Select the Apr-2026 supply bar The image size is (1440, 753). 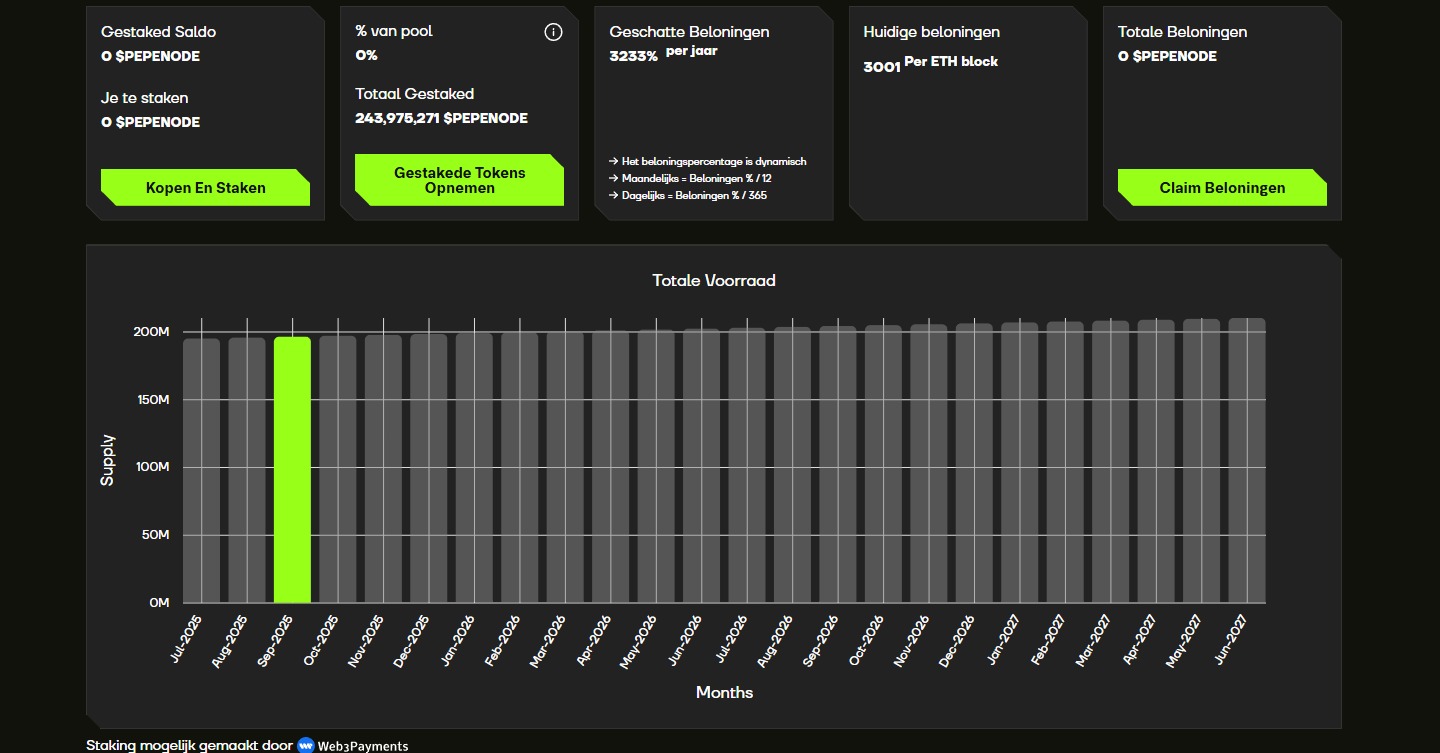tap(611, 467)
